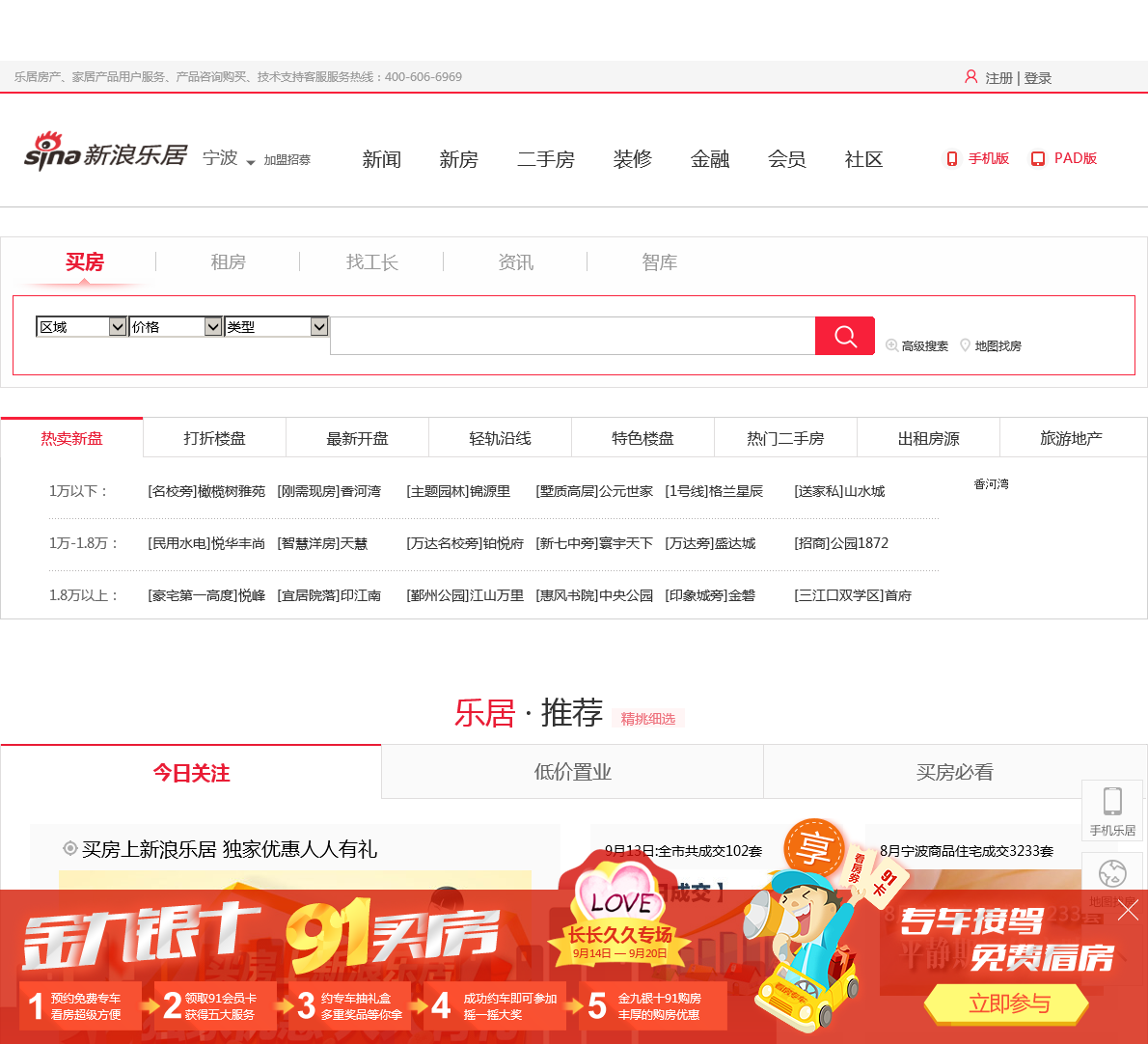Select the 旅游地产 tab
This screenshot has height=1044, width=1148.
(1072, 438)
